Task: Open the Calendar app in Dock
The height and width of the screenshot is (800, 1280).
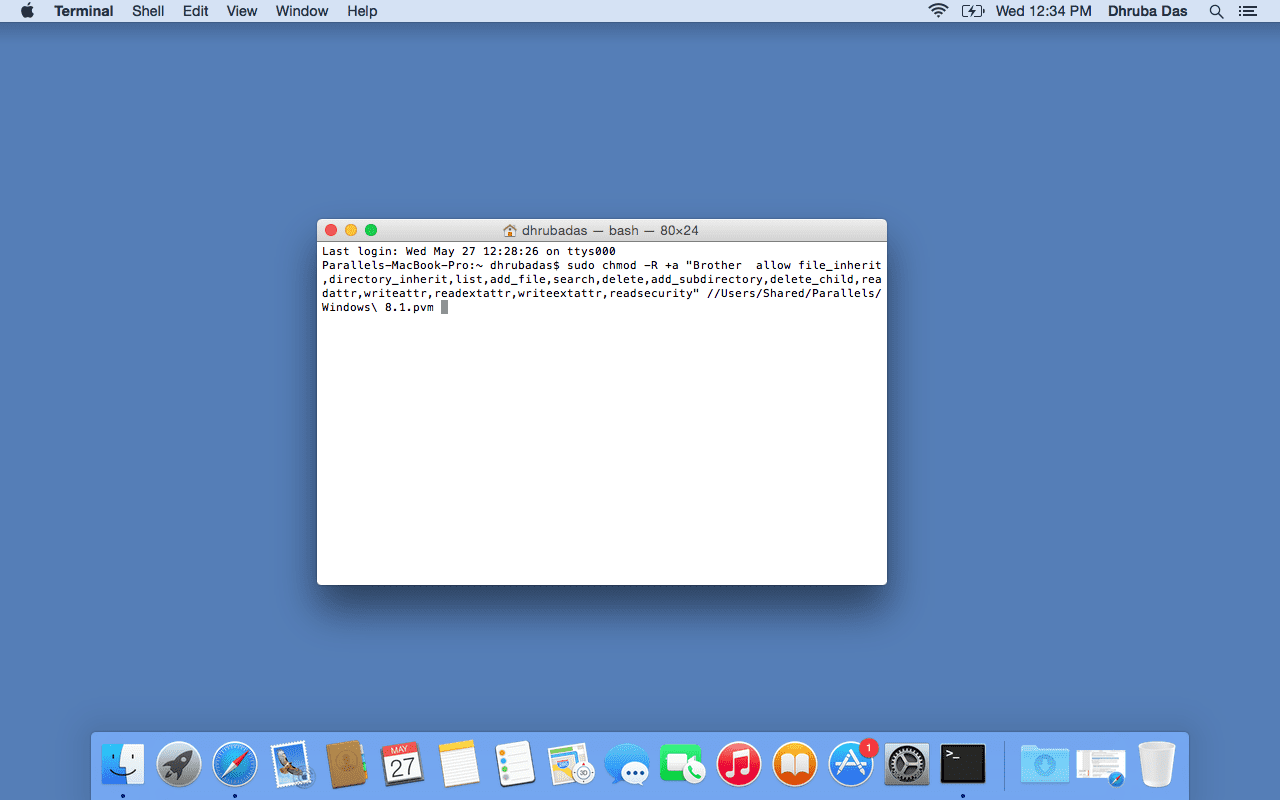Action: coord(402,766)
